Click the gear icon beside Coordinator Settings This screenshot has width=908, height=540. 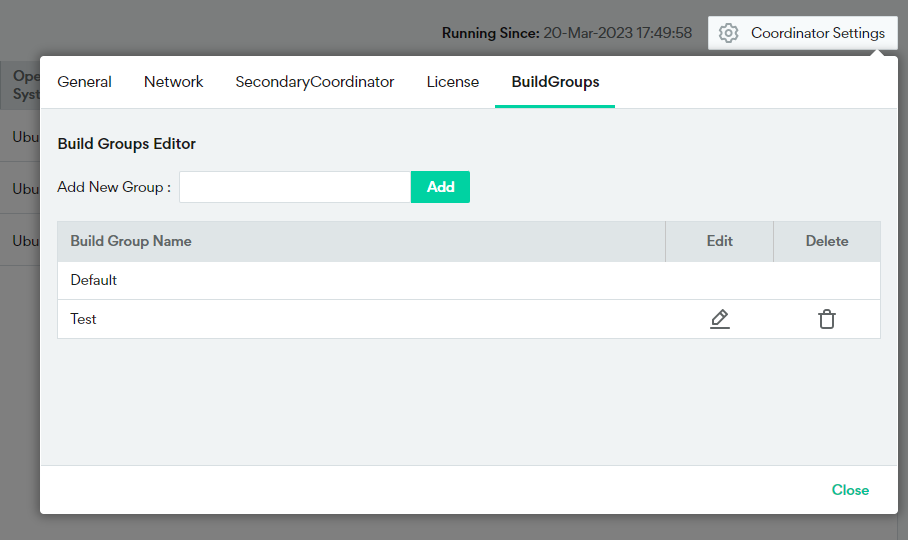click(x=729, y=33)
